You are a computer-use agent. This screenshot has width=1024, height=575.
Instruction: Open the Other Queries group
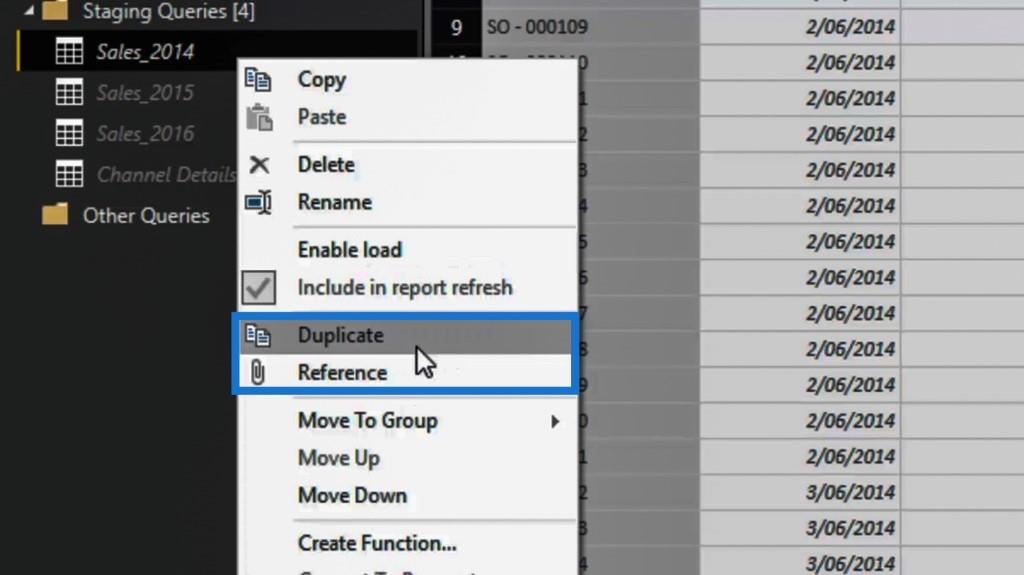coord(146,215)
